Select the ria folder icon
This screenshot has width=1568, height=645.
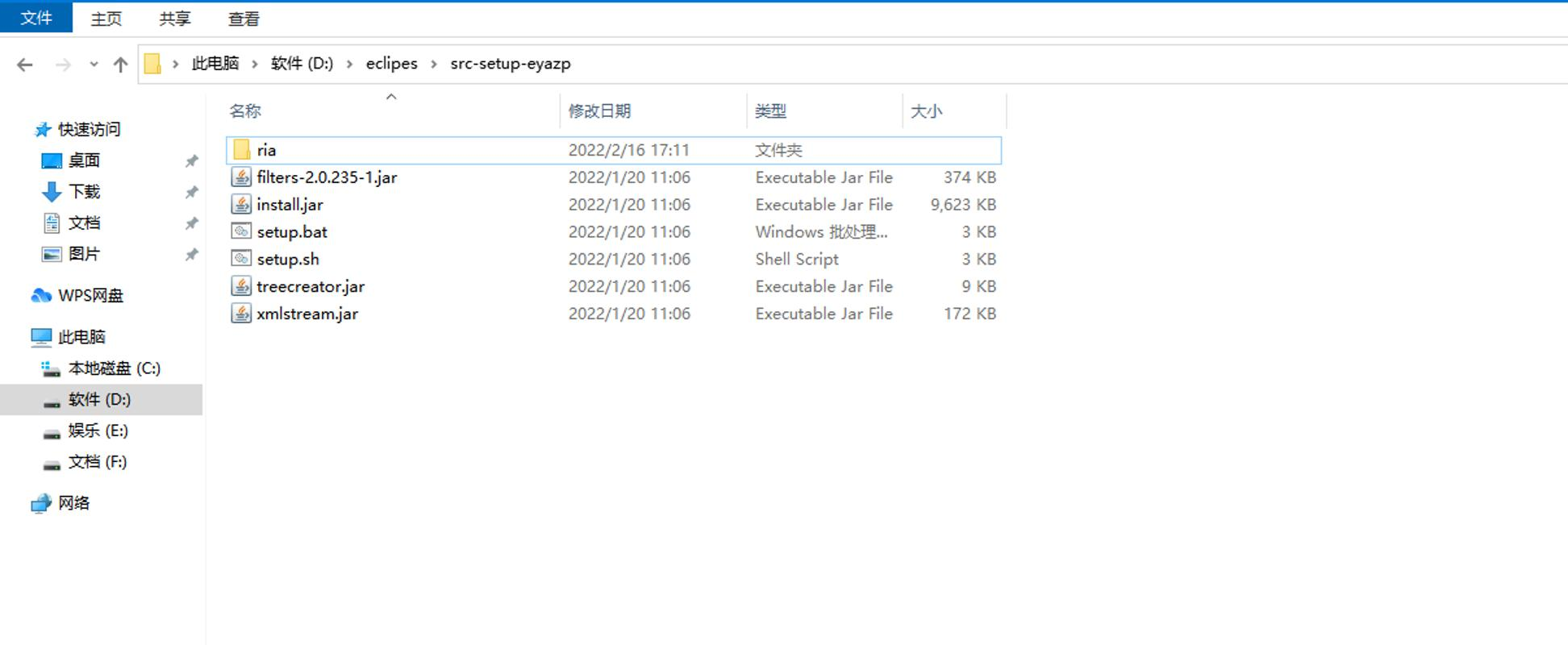(241, 150)
